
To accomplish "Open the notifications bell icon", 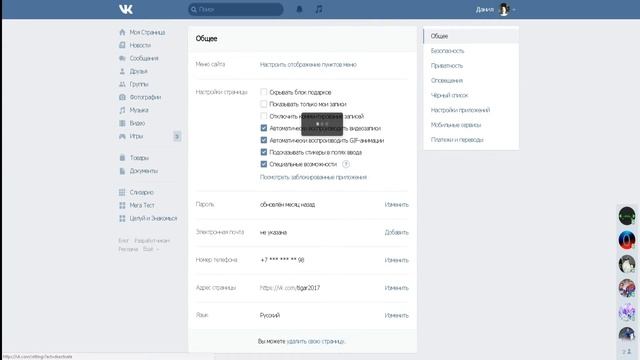I will point(299,9).
